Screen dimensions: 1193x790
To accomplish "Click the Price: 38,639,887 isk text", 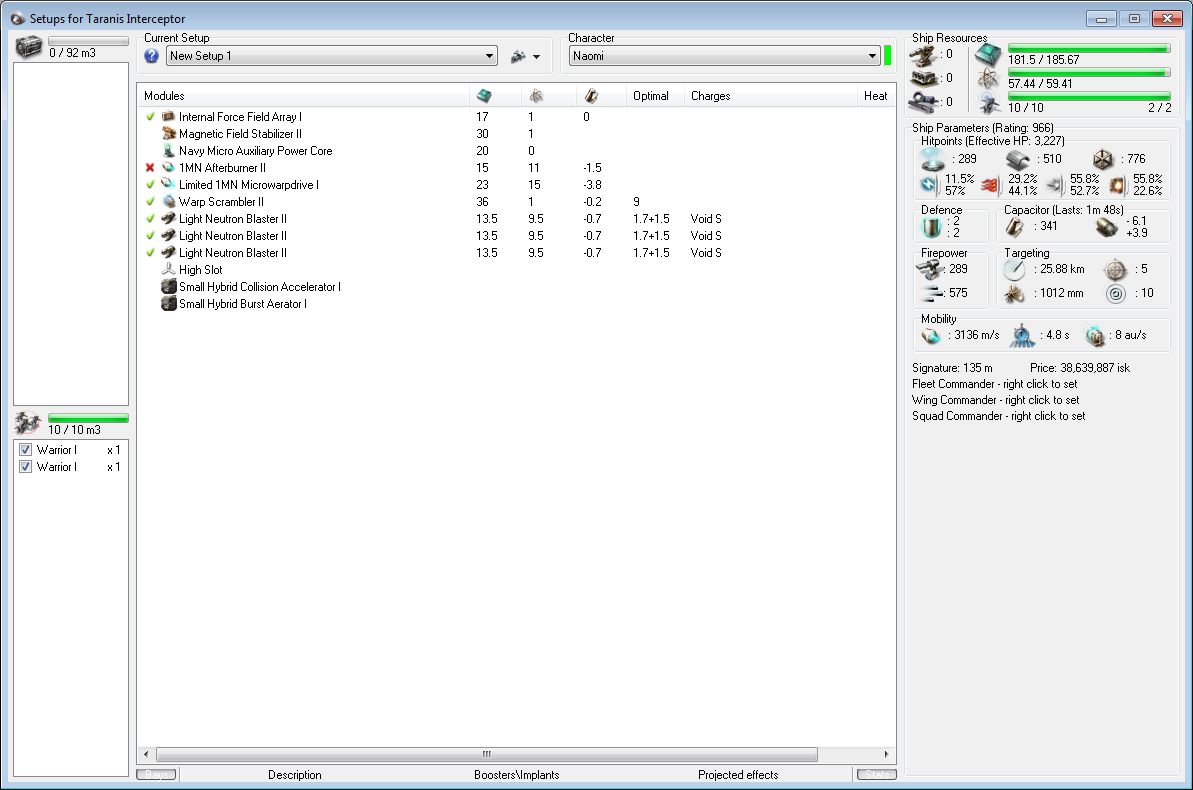I will click(1080, 368).
